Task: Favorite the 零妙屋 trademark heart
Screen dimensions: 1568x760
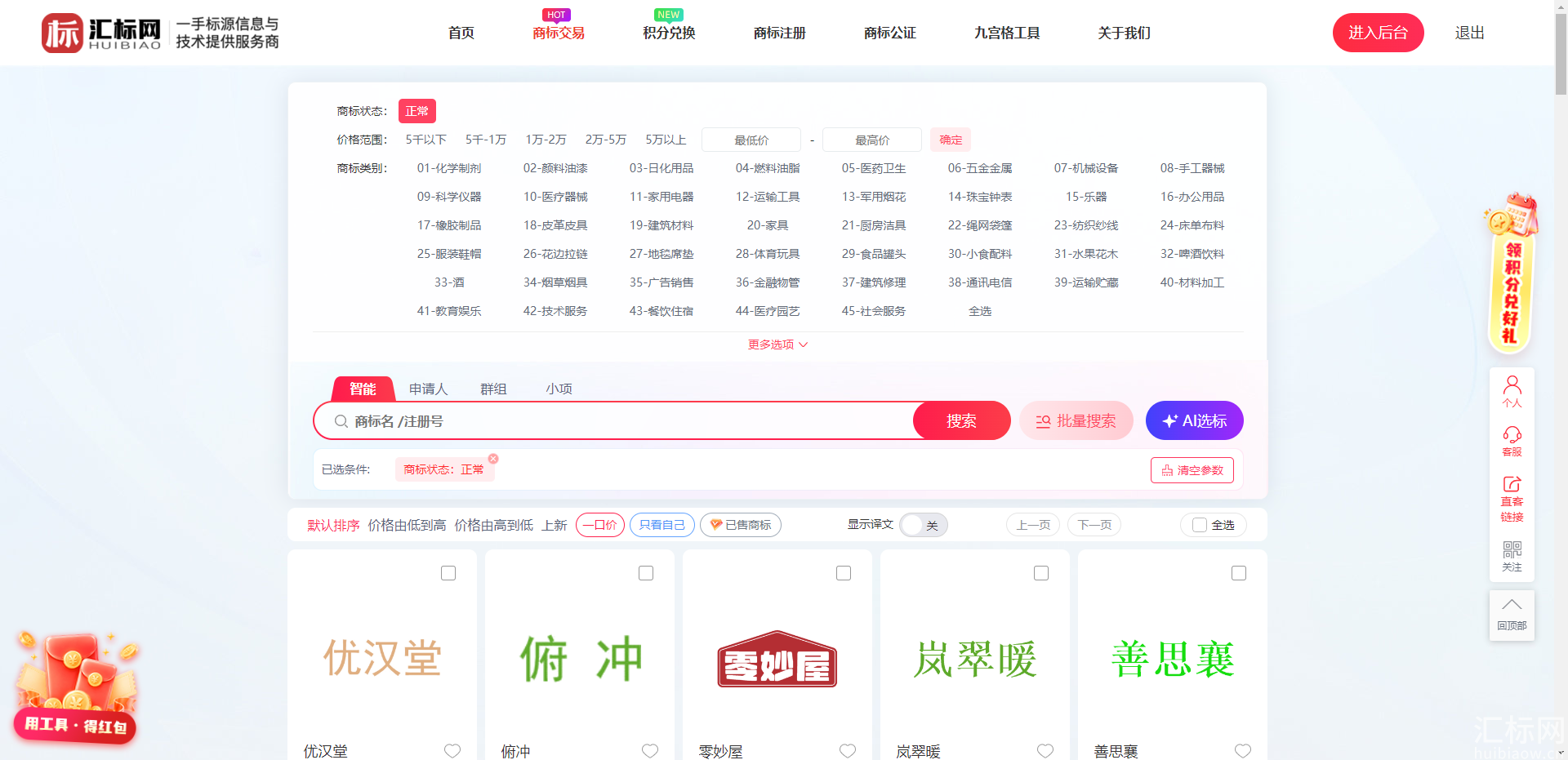Action: pyautogui.click(x=848, y=750)
